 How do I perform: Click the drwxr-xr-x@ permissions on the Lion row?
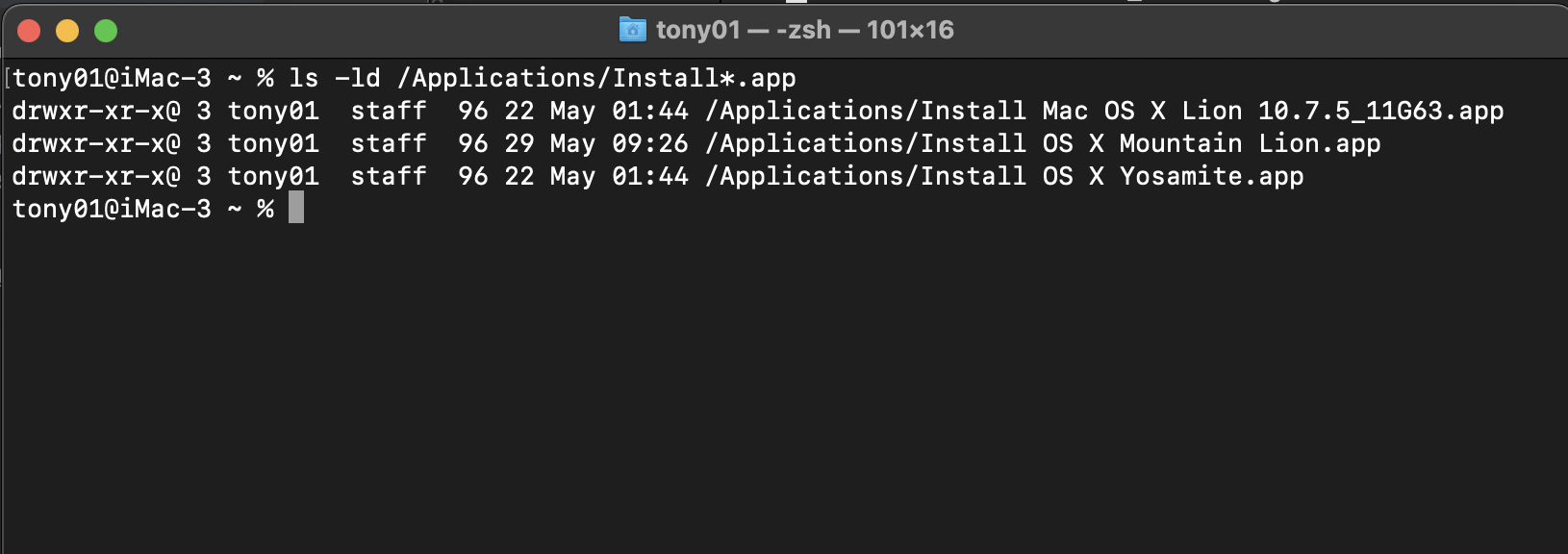96,111
